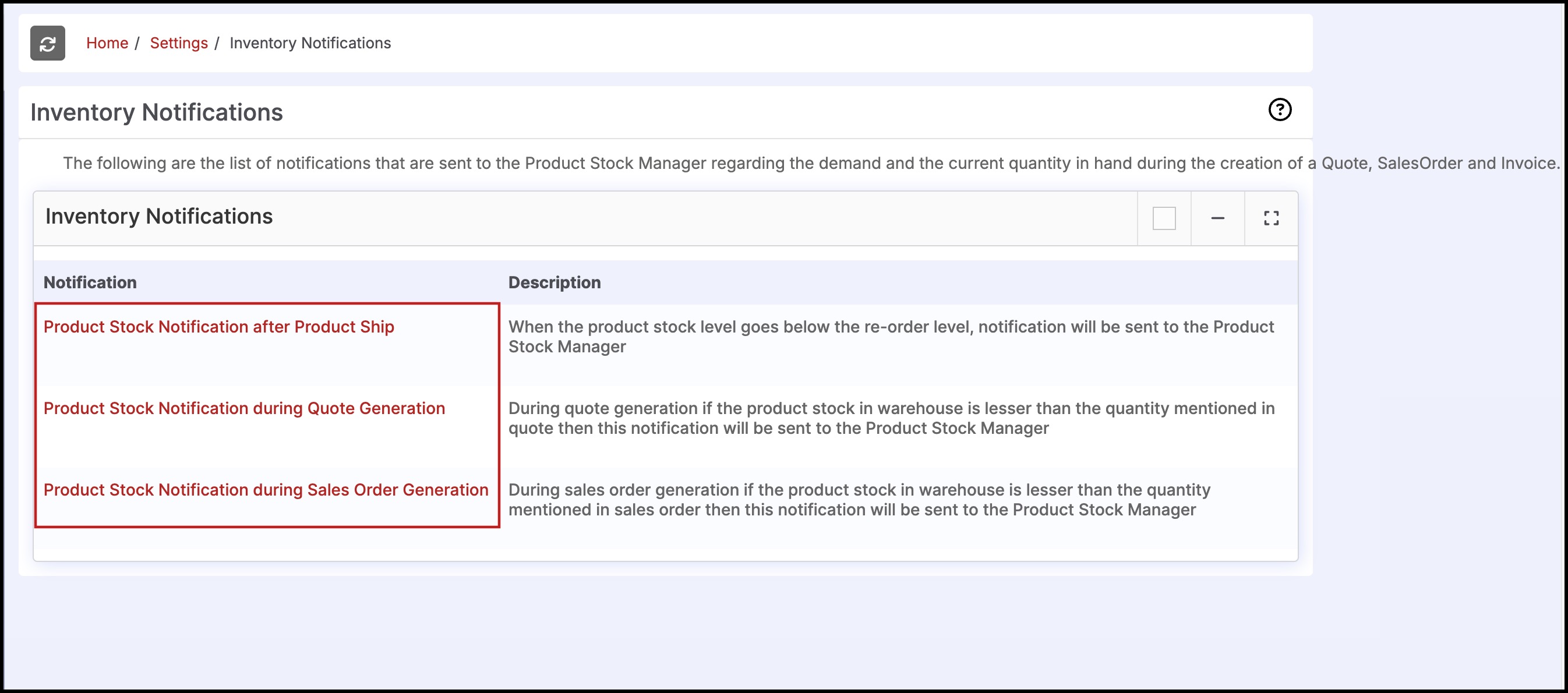Select the re-order level description text
This screenshot has height=693, width=1568.
[x=891, y=337]
